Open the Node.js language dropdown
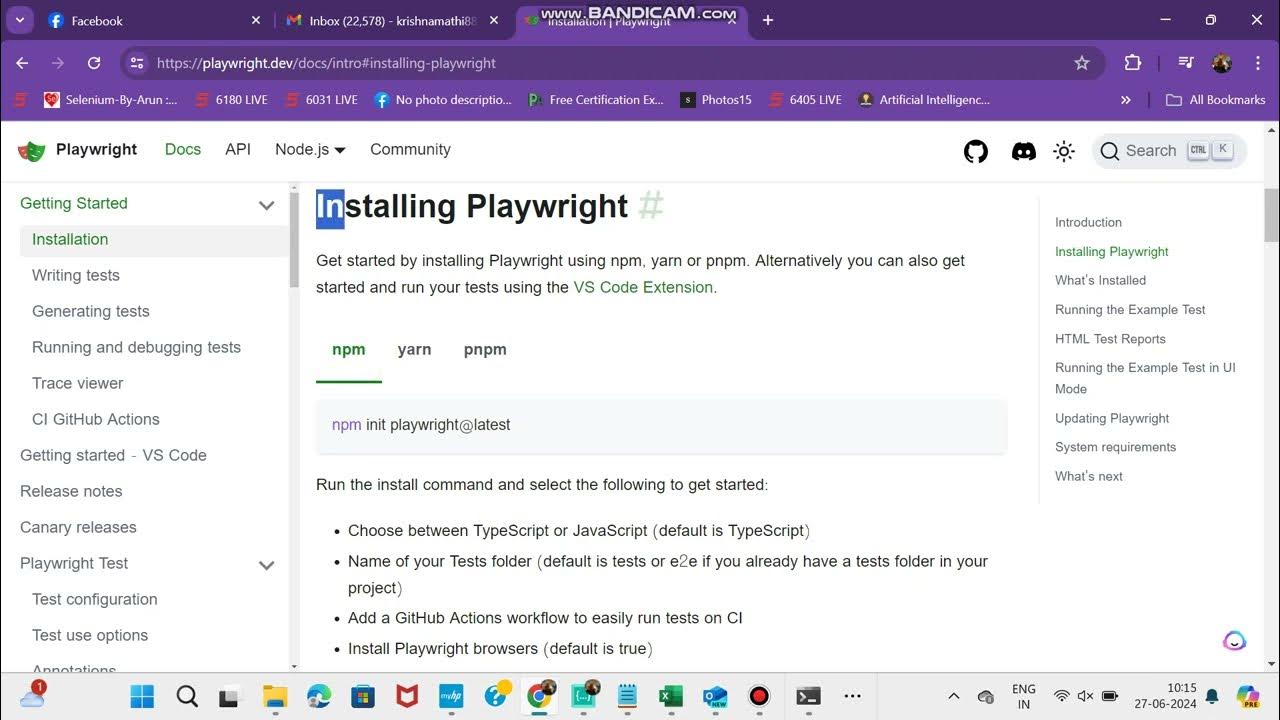 tap(310, 149)
